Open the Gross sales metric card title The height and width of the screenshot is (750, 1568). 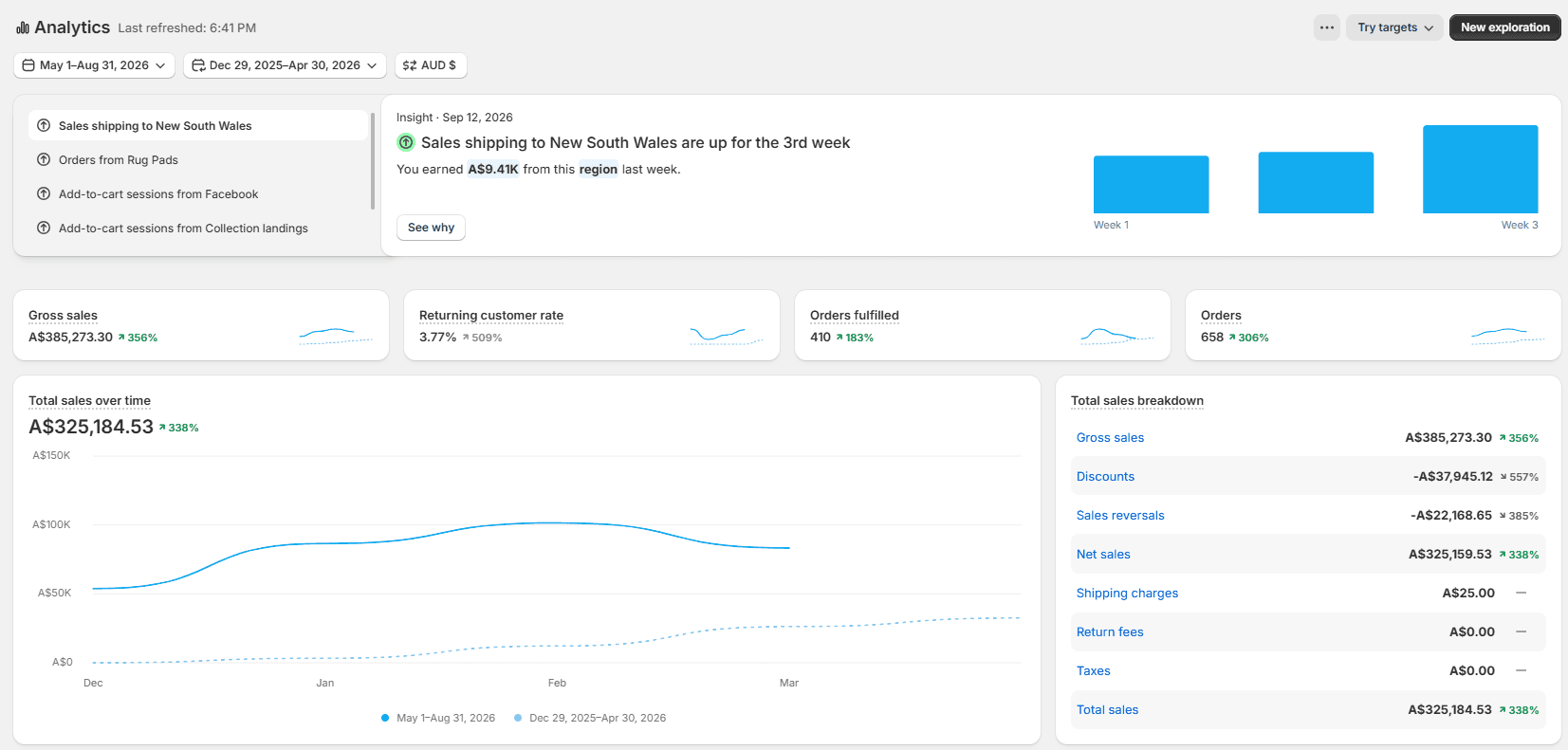[x=63, y=316]
